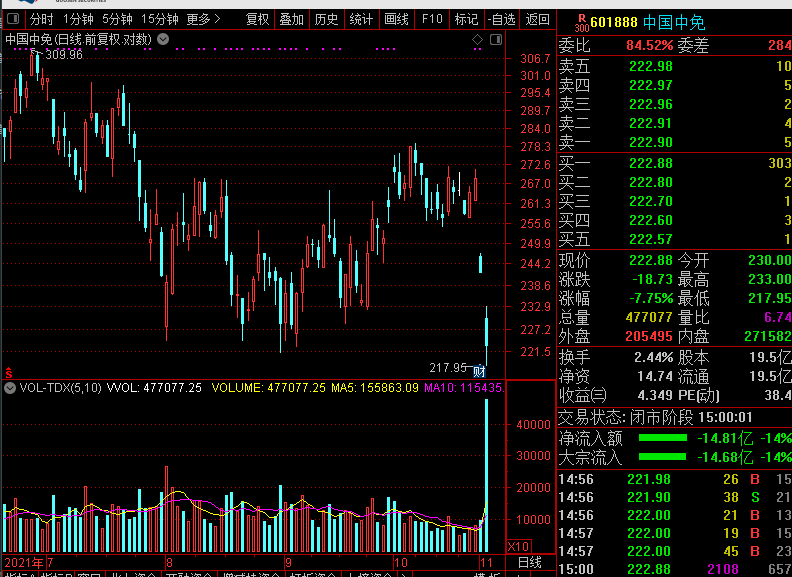
Task: Select 卖五 price 222.98
Action: tap(651, 66)
